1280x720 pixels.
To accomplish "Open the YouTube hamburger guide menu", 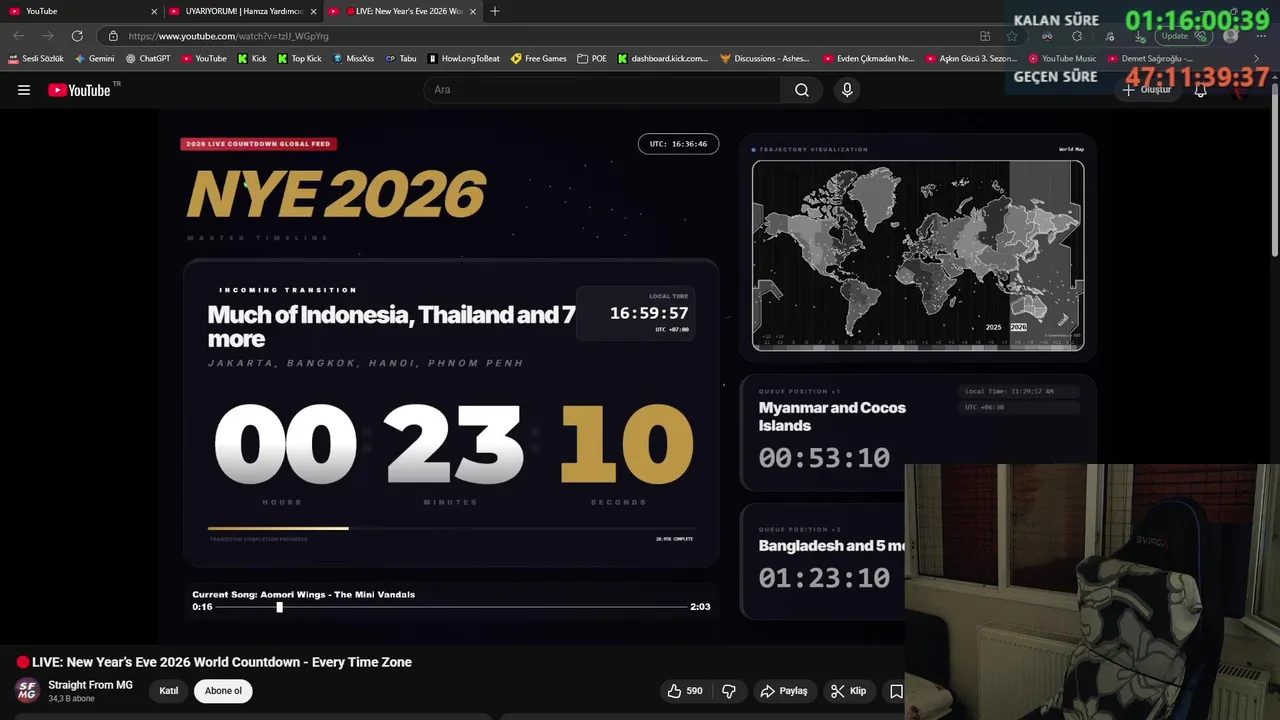I will (24, 90).
